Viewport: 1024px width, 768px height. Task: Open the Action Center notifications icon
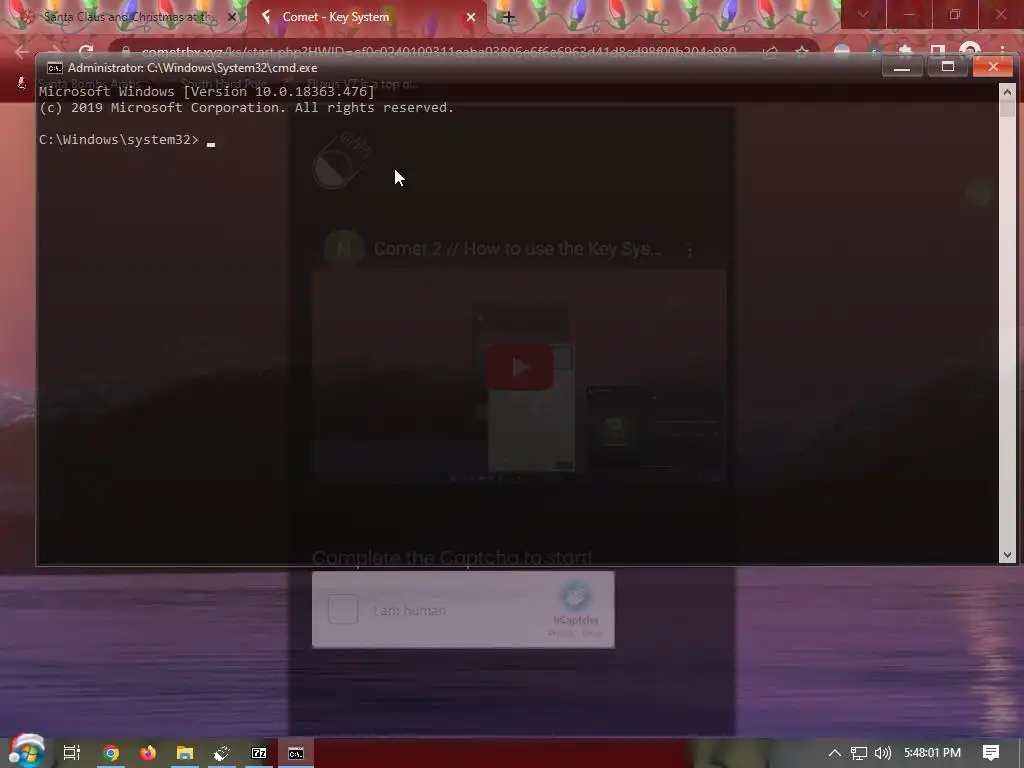pos(991,753)
